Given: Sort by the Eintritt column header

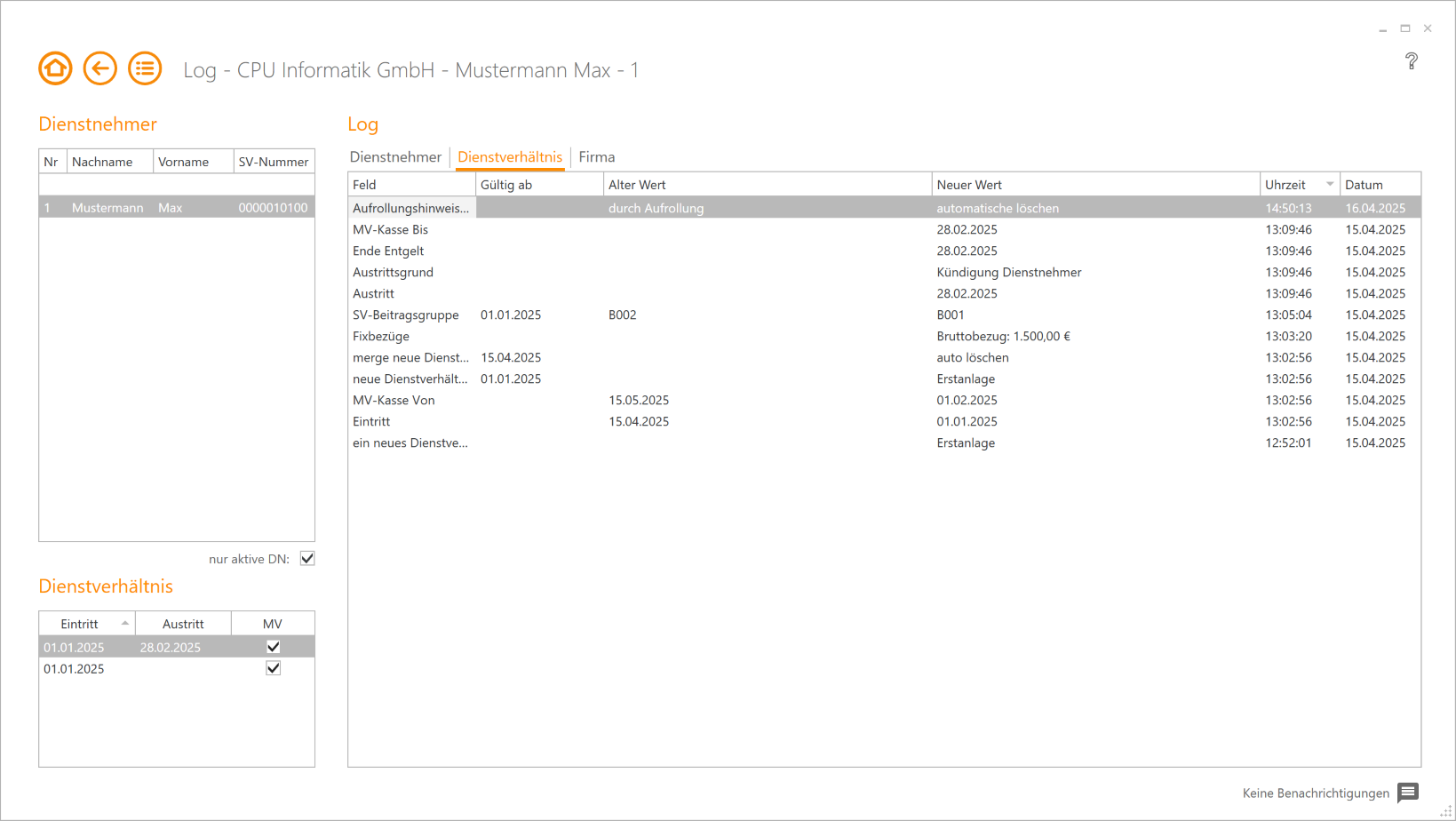Looking at the screenshot, I should point(80,624).
